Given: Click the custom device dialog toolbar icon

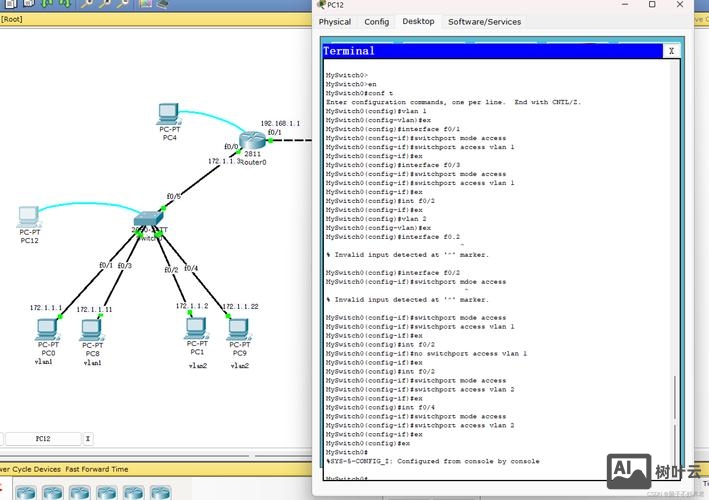Looking at the screenshot, I should (162, 4).
